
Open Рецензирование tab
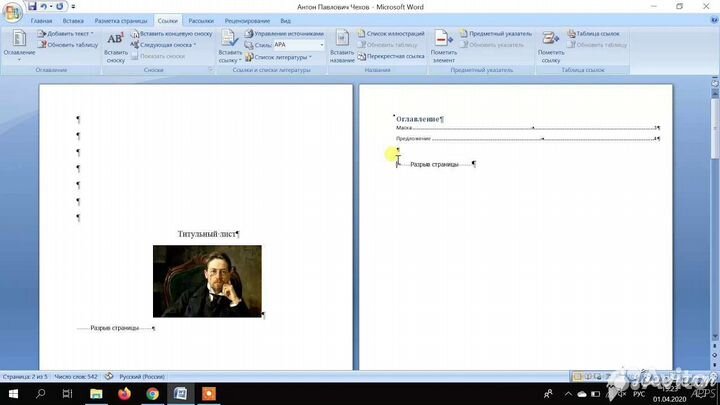pos(247,21)
